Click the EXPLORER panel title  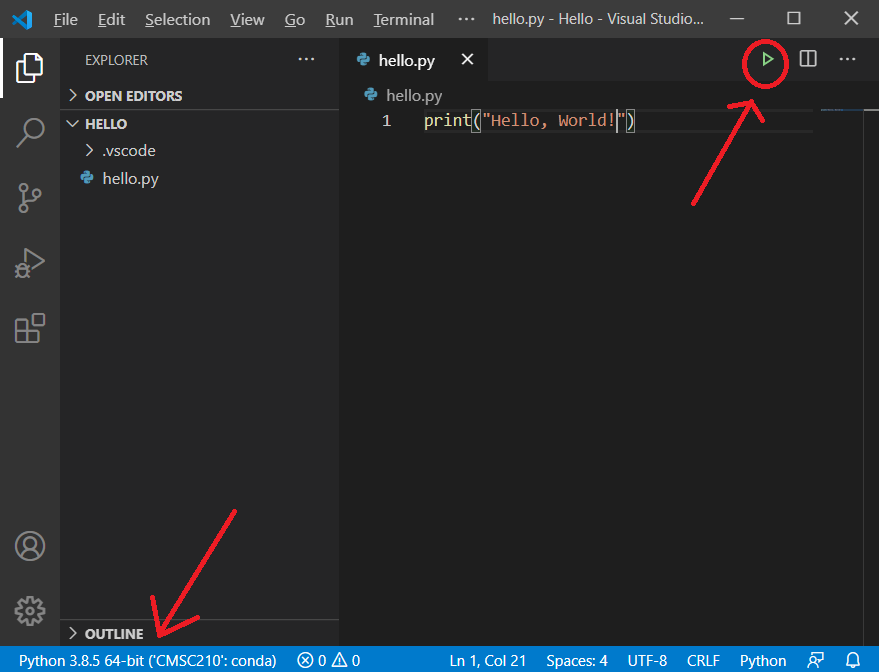click(116, 60)
